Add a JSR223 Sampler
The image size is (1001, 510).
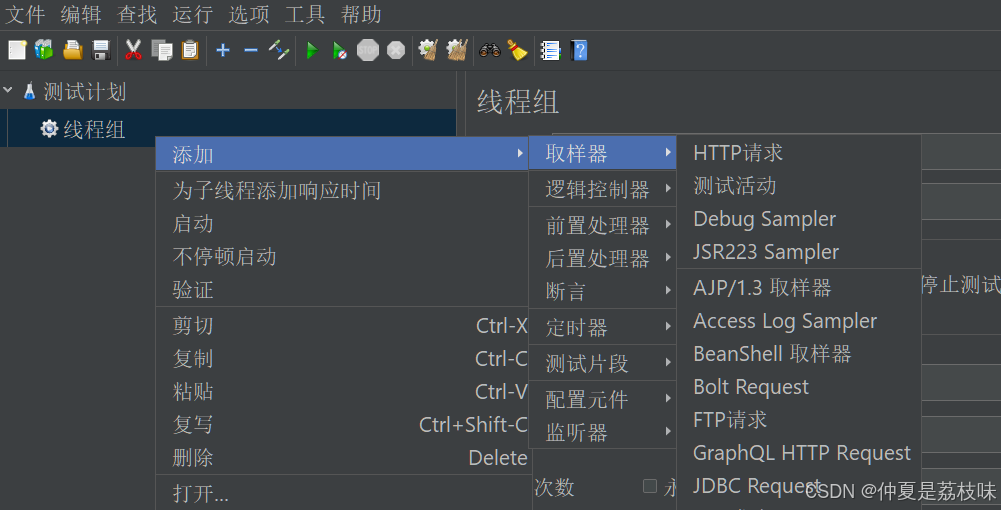[x=799, y=252]
